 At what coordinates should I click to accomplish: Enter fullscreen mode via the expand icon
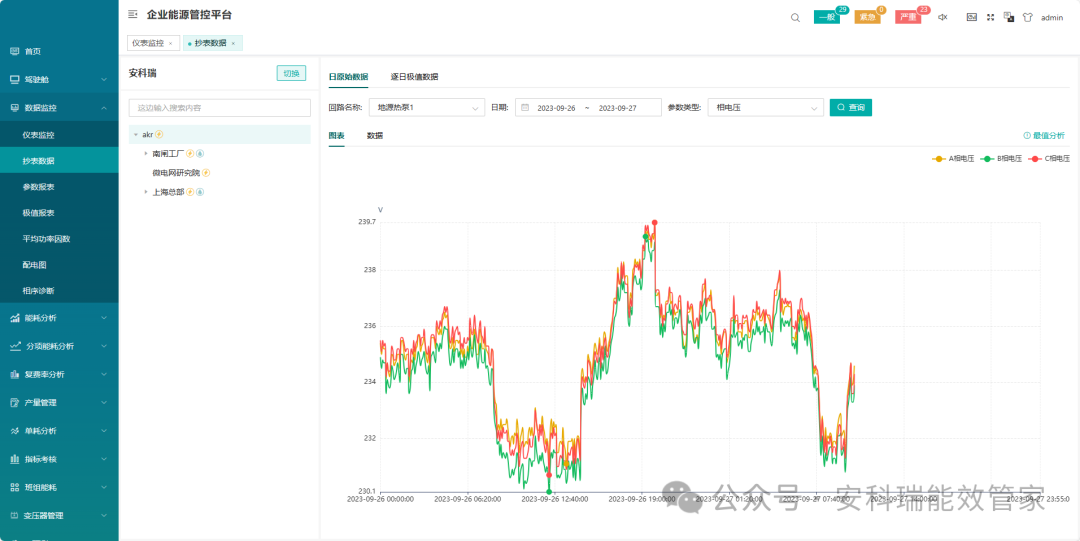(990, 17)
